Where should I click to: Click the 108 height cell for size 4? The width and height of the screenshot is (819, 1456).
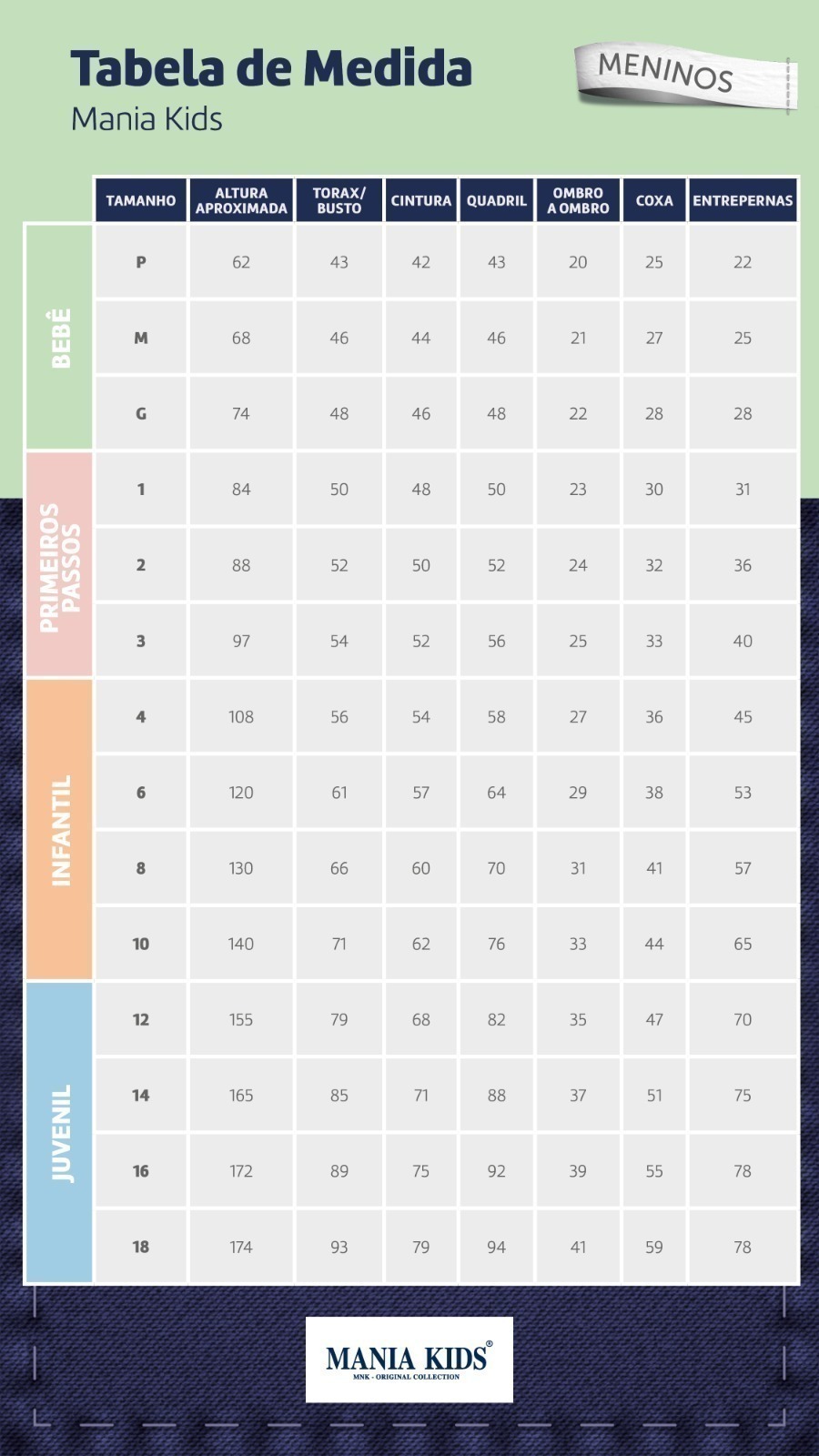pos(241,717)
